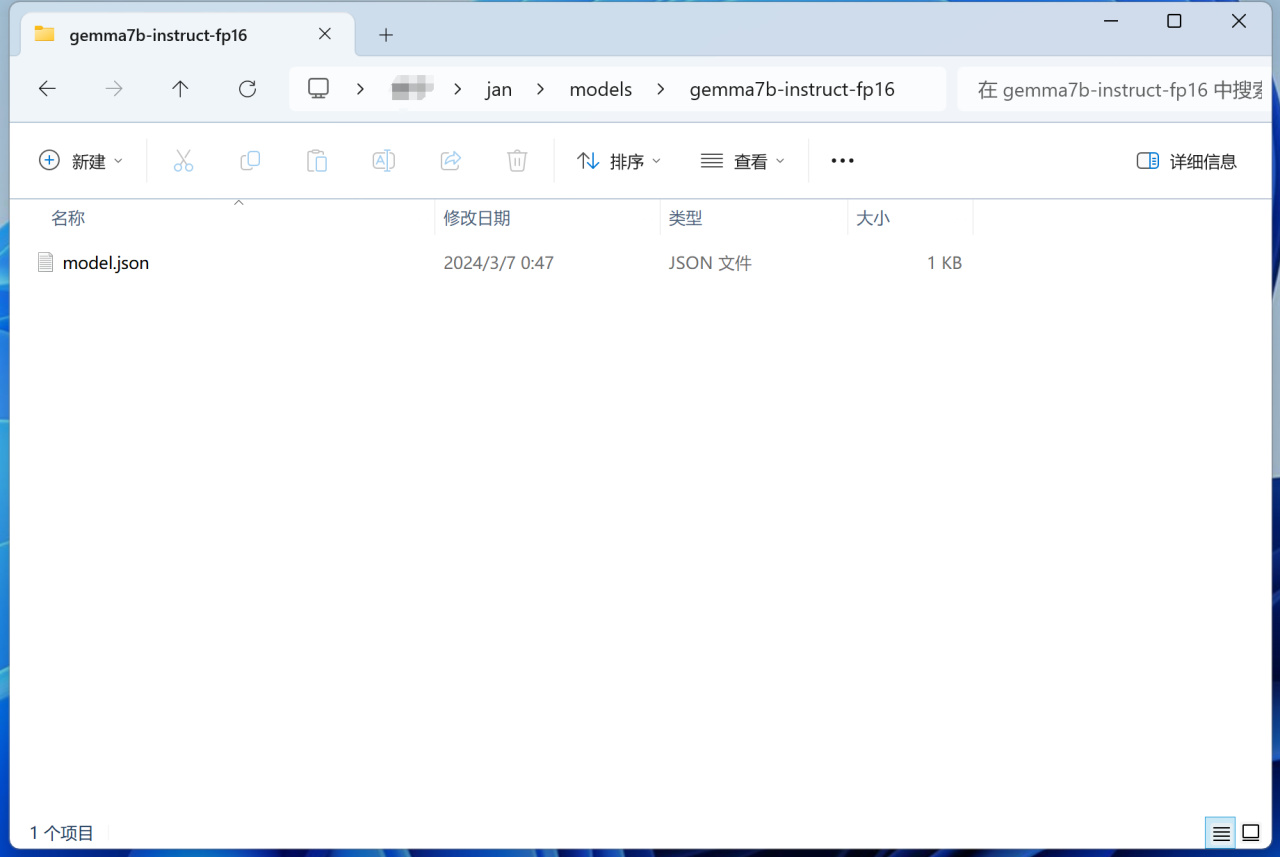Viewport: 1280px width, 857px height.
Task: Select the gemma7b-instruct-fp16 tab
Action: click(188, 35)
